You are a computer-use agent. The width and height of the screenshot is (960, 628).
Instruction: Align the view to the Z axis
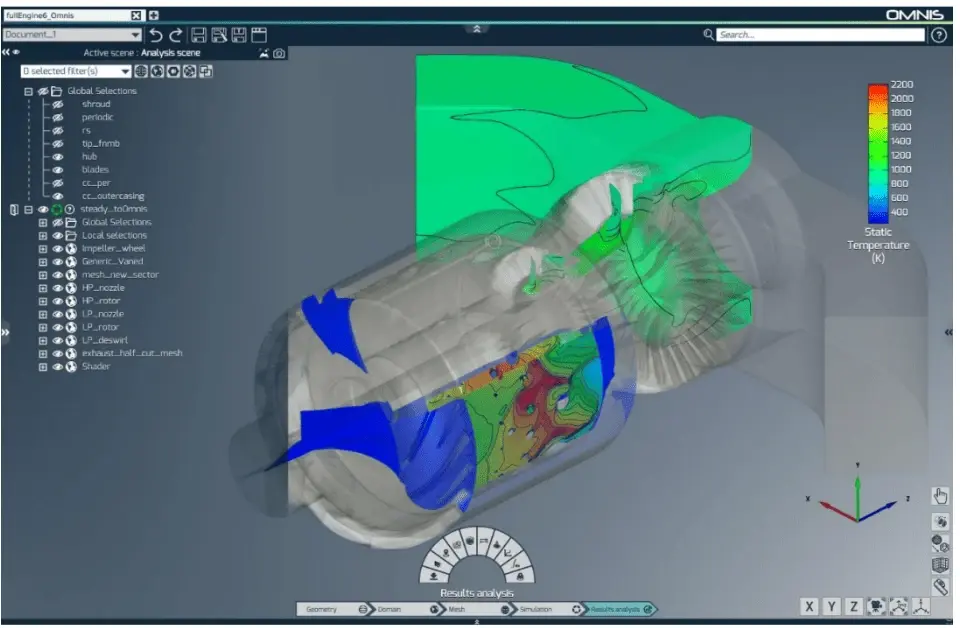tap(853, 607)
